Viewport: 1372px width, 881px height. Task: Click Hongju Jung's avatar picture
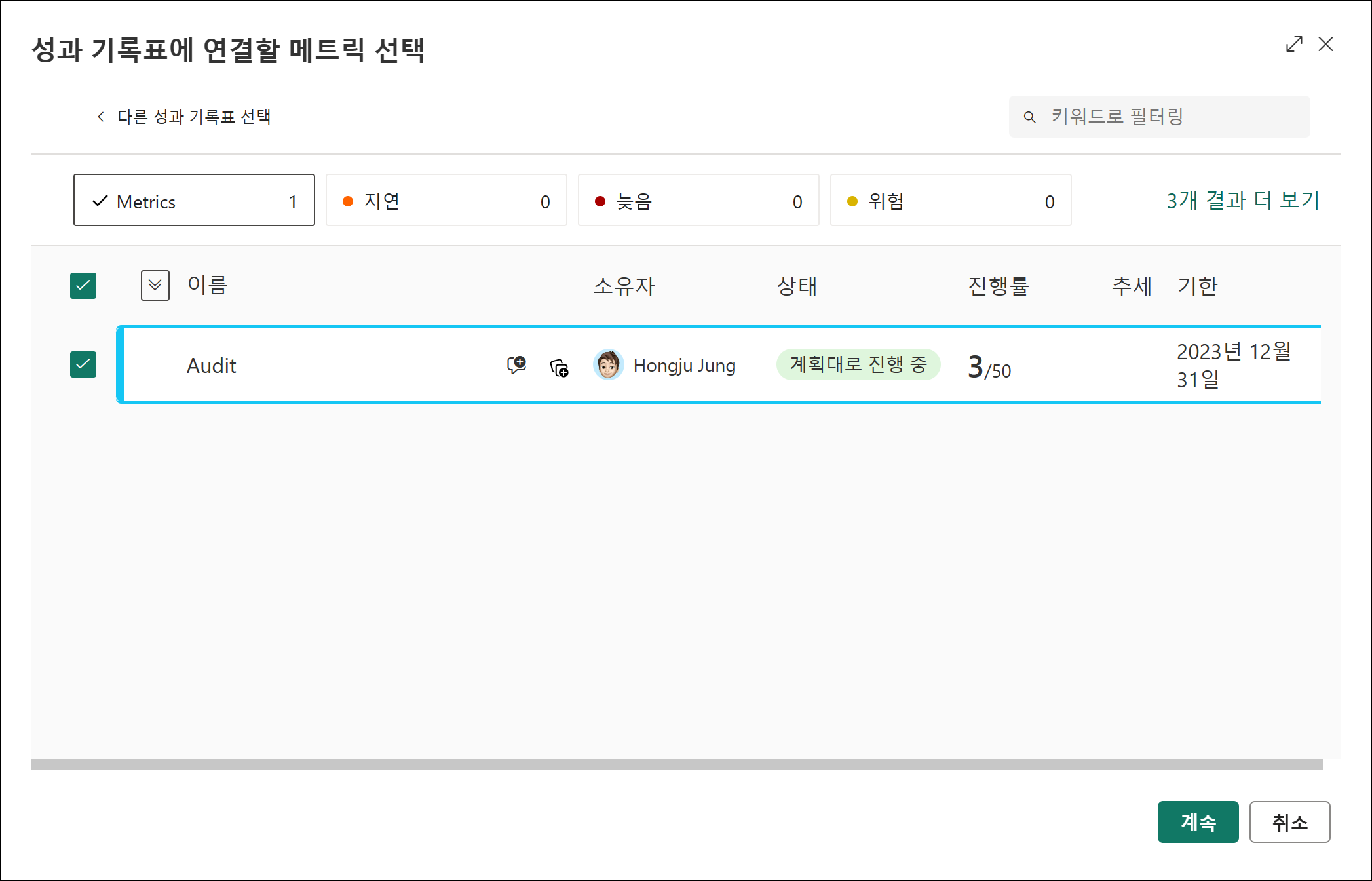[608, 365]
